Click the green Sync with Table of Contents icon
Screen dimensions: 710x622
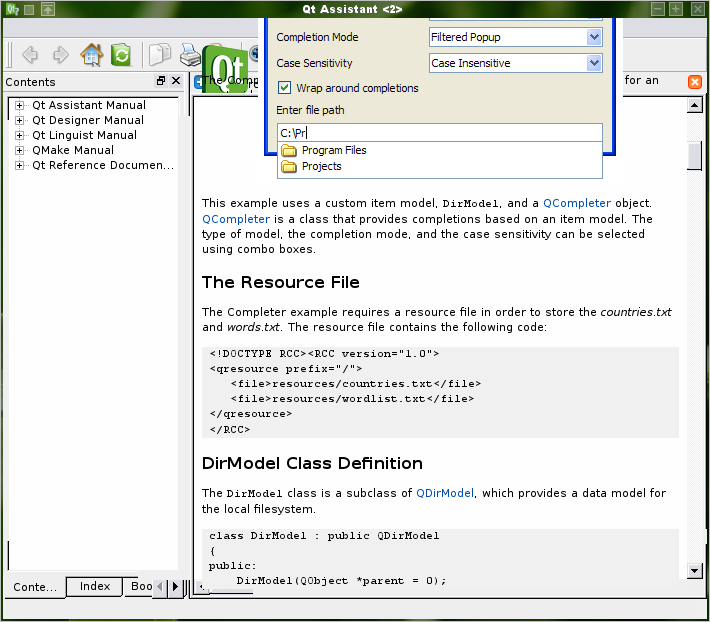pos(121,55)
